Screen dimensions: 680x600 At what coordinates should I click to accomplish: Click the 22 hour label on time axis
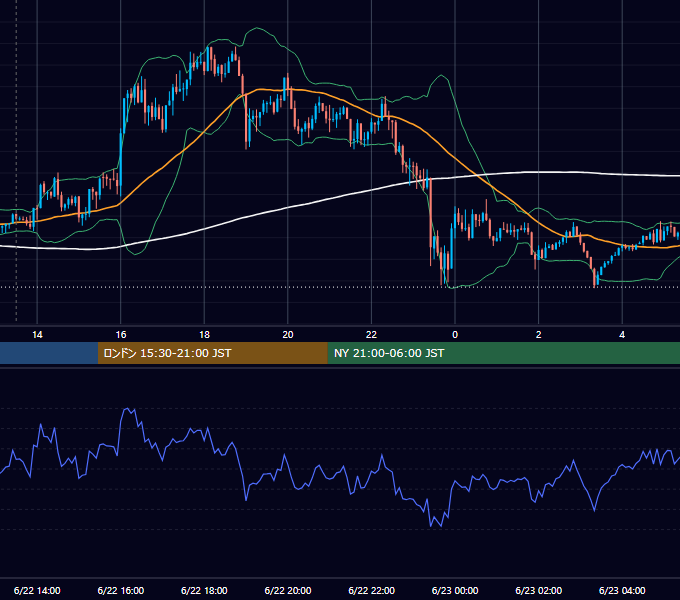pos(371,335)
